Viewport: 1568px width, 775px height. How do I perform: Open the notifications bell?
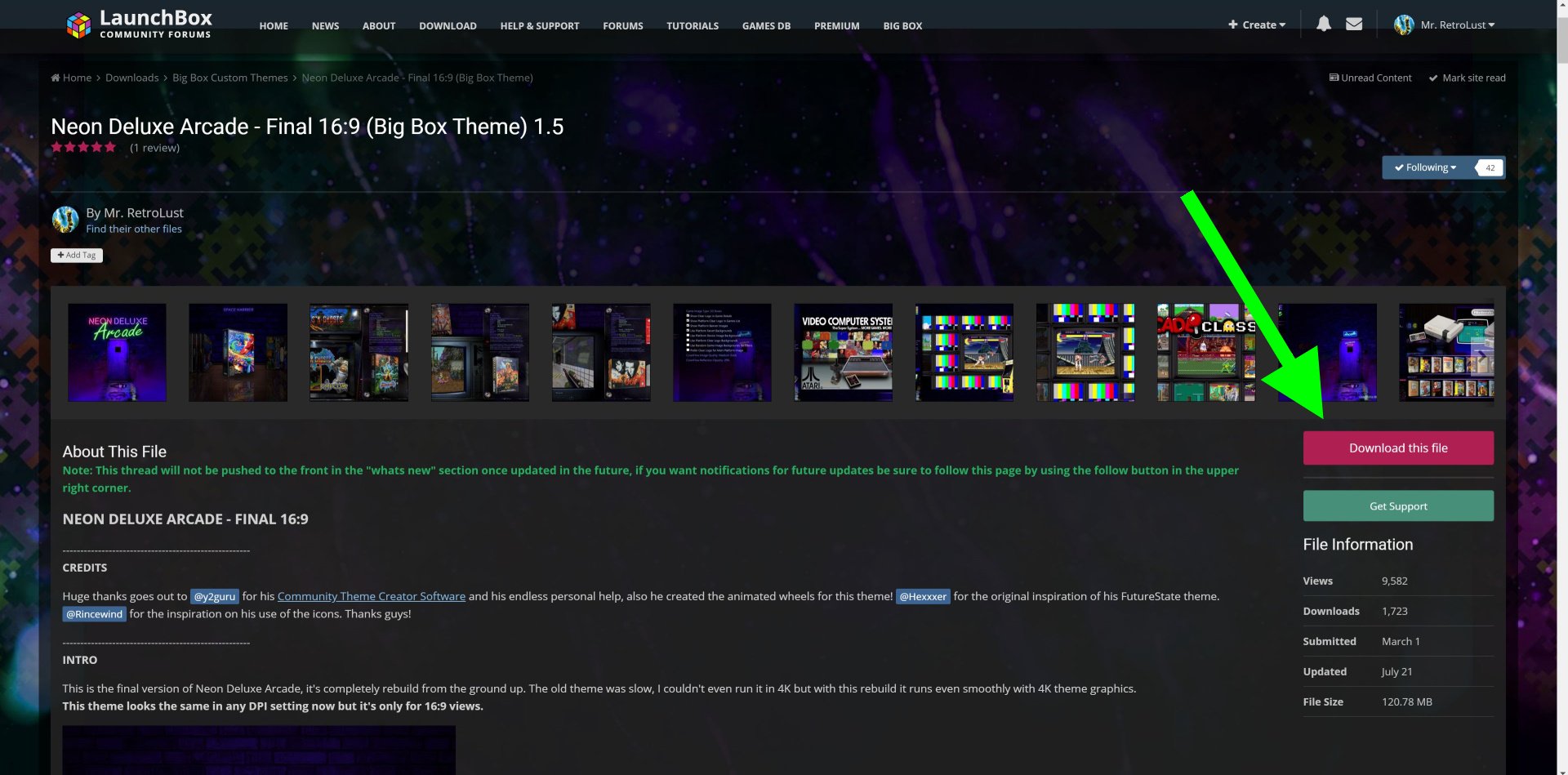[x=1324, y=24]
